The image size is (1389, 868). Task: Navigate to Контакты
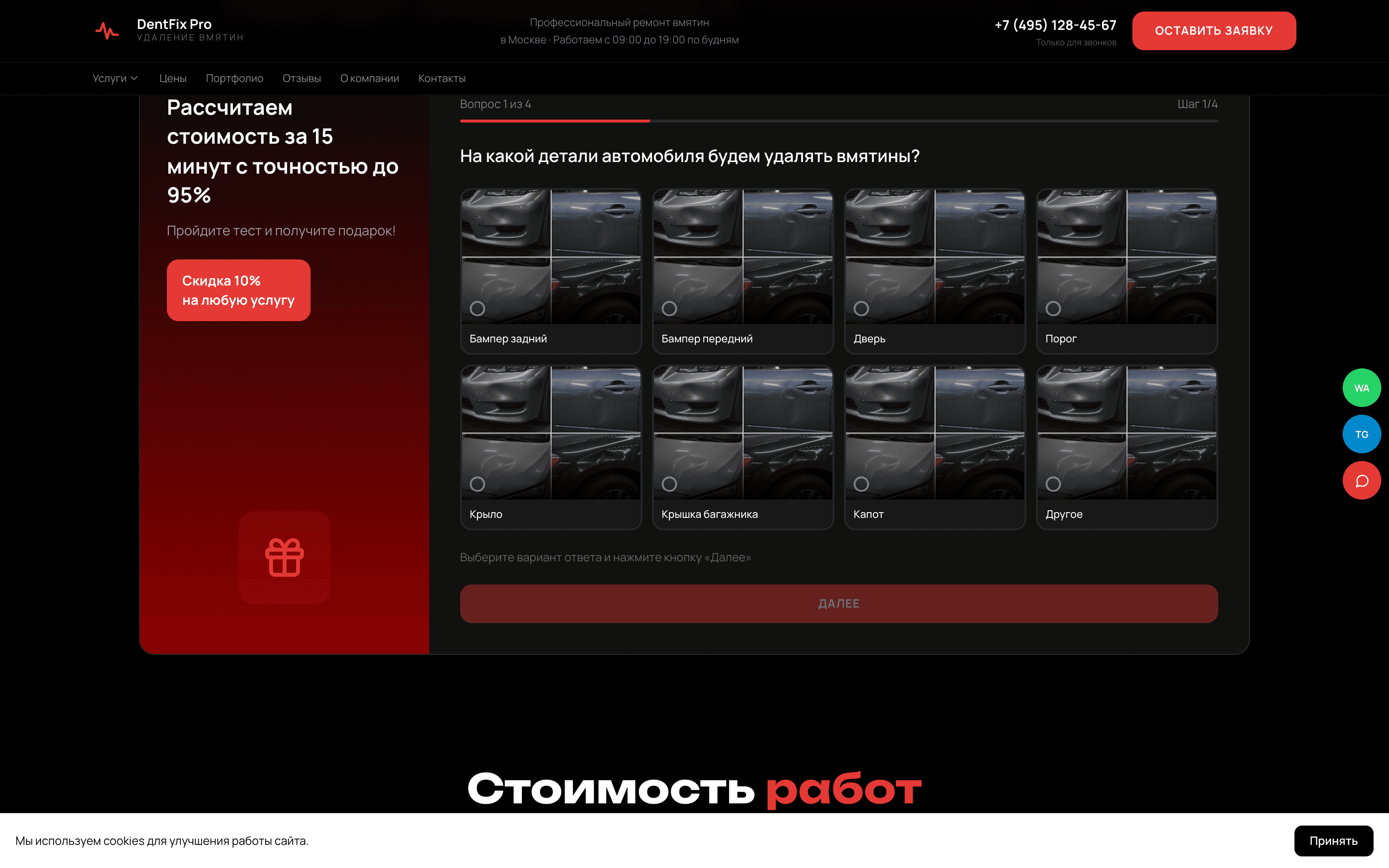tap(442, 78)
